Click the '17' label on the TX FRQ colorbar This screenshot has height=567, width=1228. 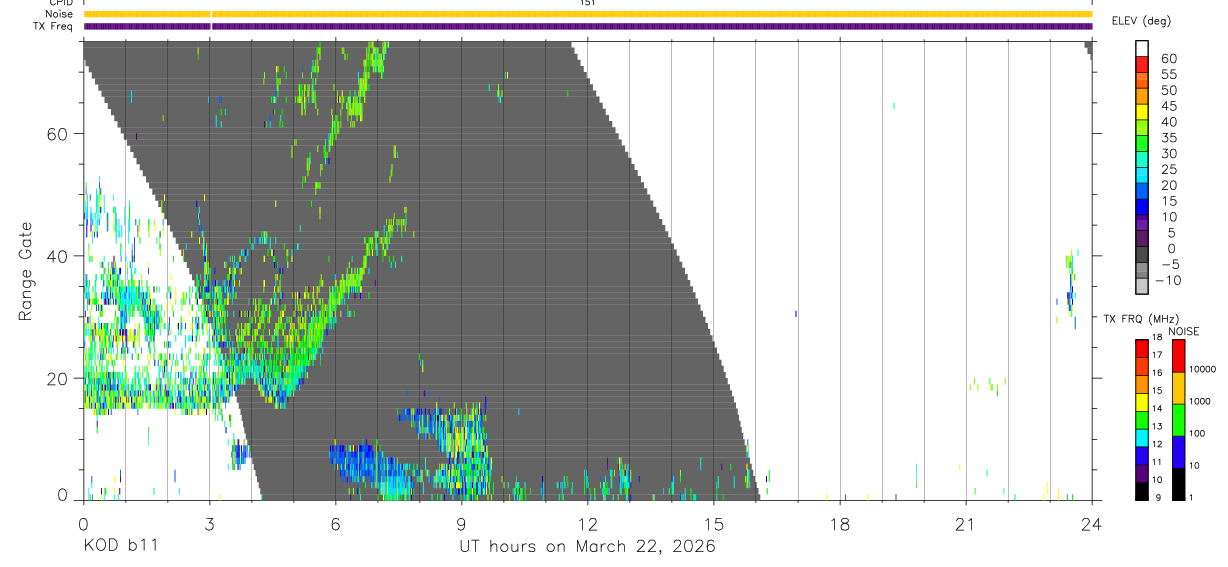(1157, 355)
